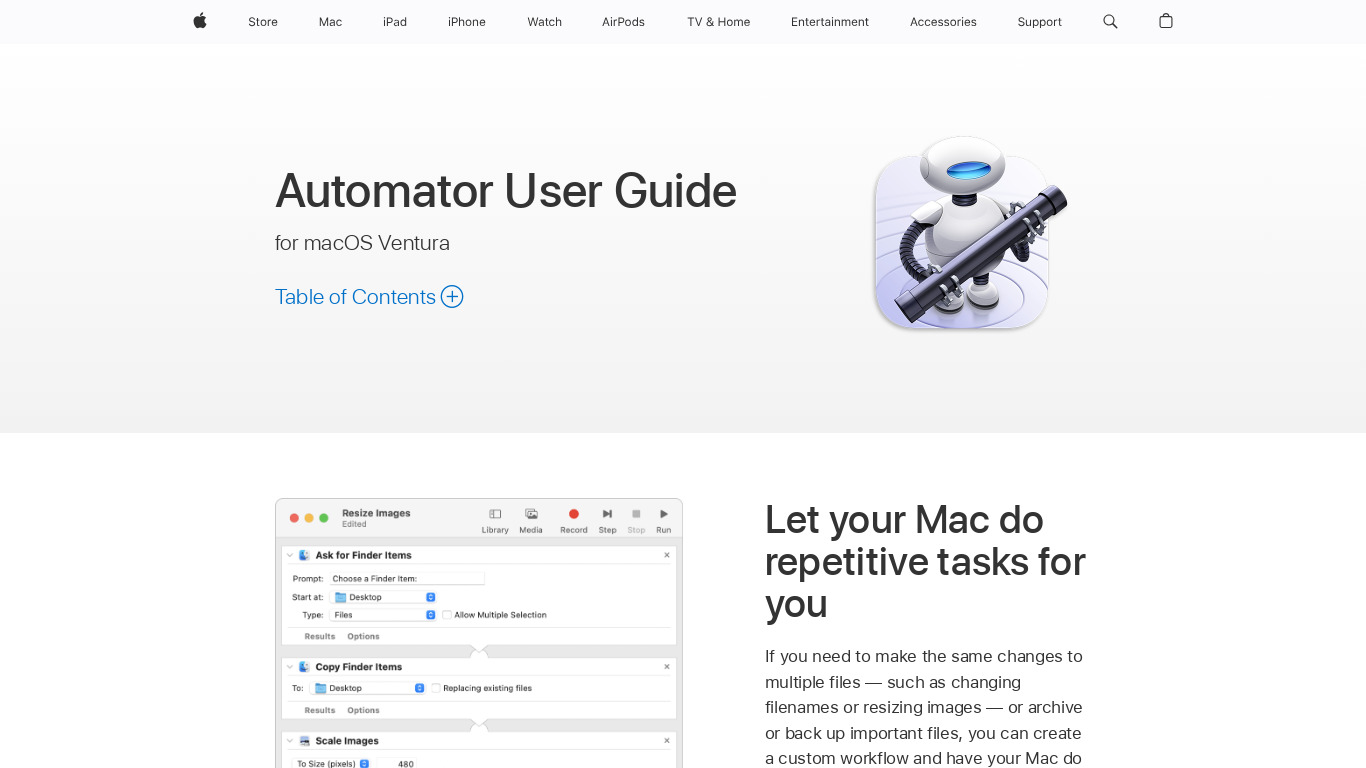This screenshot has height=768, width=1366.
Task: Collapse the Copy Finder Items action
Action: click(290, 667)
